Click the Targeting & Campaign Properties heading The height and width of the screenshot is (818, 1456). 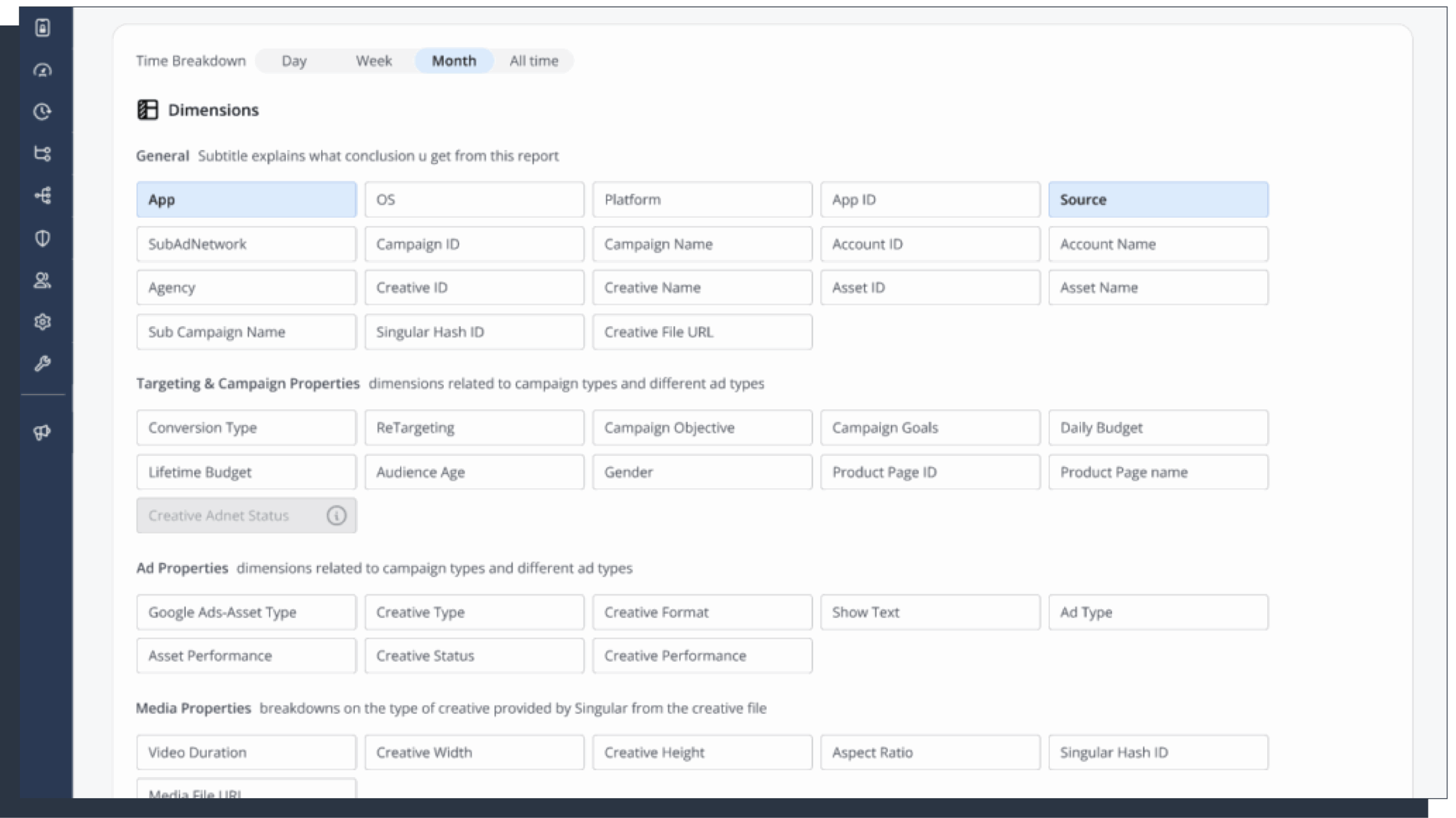248,384
